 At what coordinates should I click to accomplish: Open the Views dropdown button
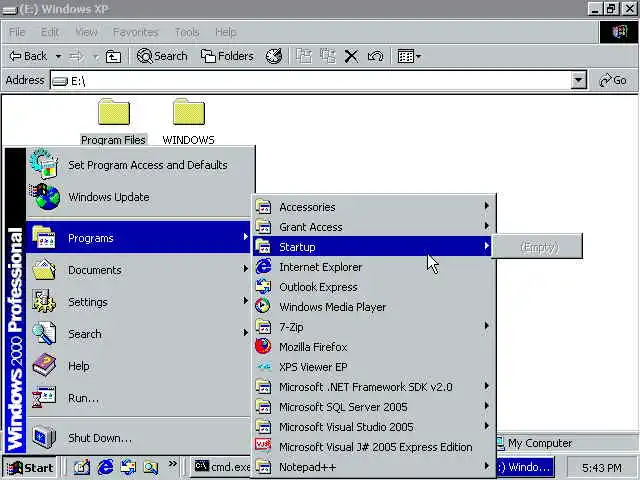(x=409, y=56)
